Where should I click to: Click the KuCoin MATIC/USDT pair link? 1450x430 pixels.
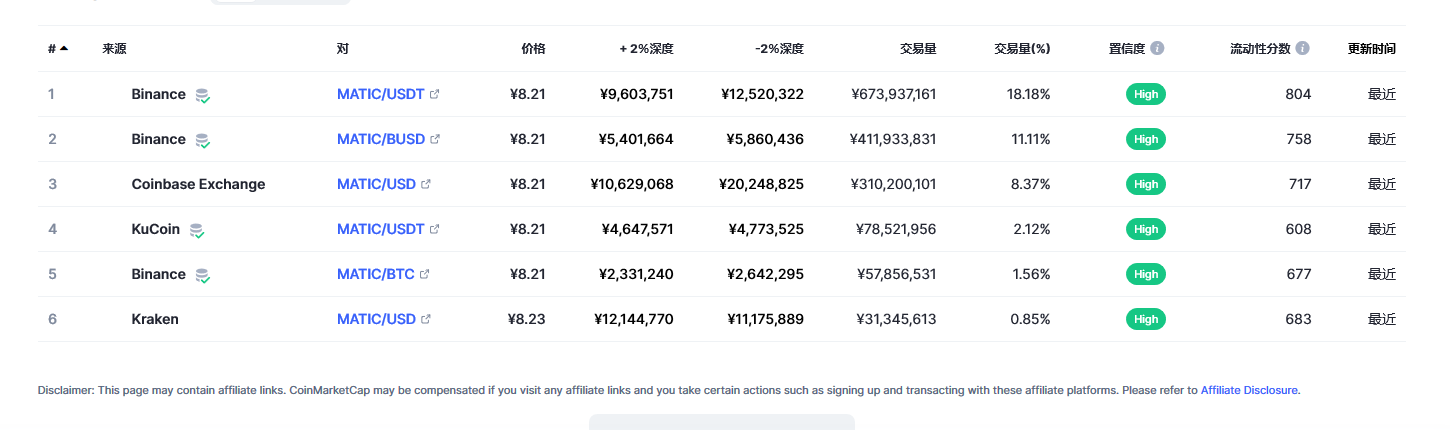(x=381, y=229)
